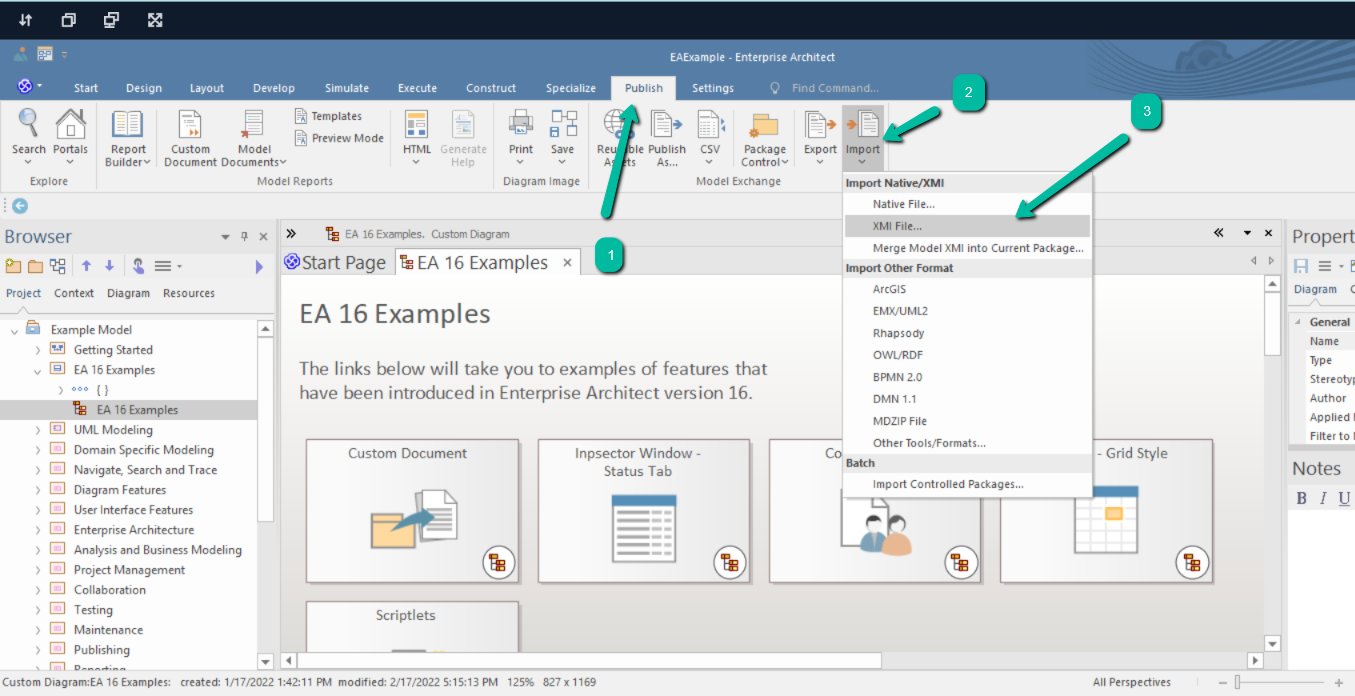Open the Simulate ribbon tab
Screen dimensions: 1355x696
click(x=347, y=88)
